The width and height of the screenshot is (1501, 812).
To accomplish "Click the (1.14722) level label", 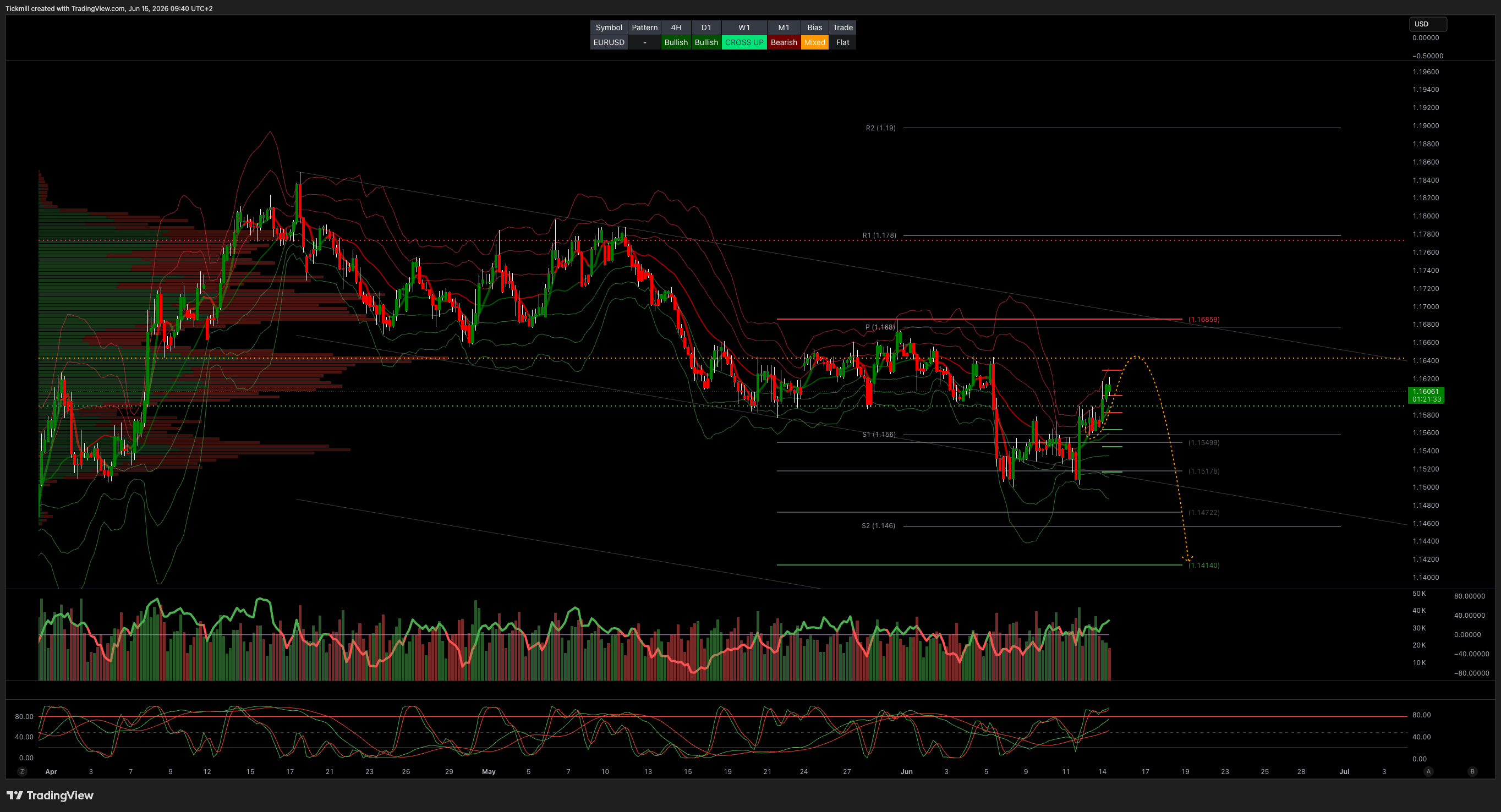I will click(1204, 513).
